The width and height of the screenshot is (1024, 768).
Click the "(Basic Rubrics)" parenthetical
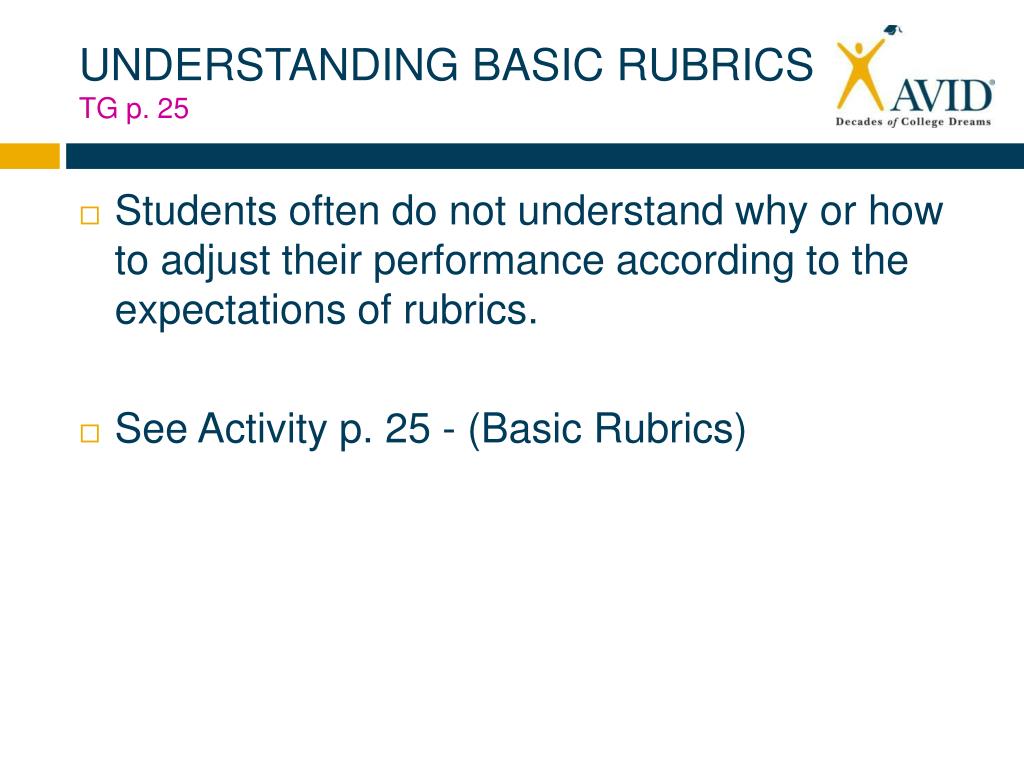click(x=607, y=430)
